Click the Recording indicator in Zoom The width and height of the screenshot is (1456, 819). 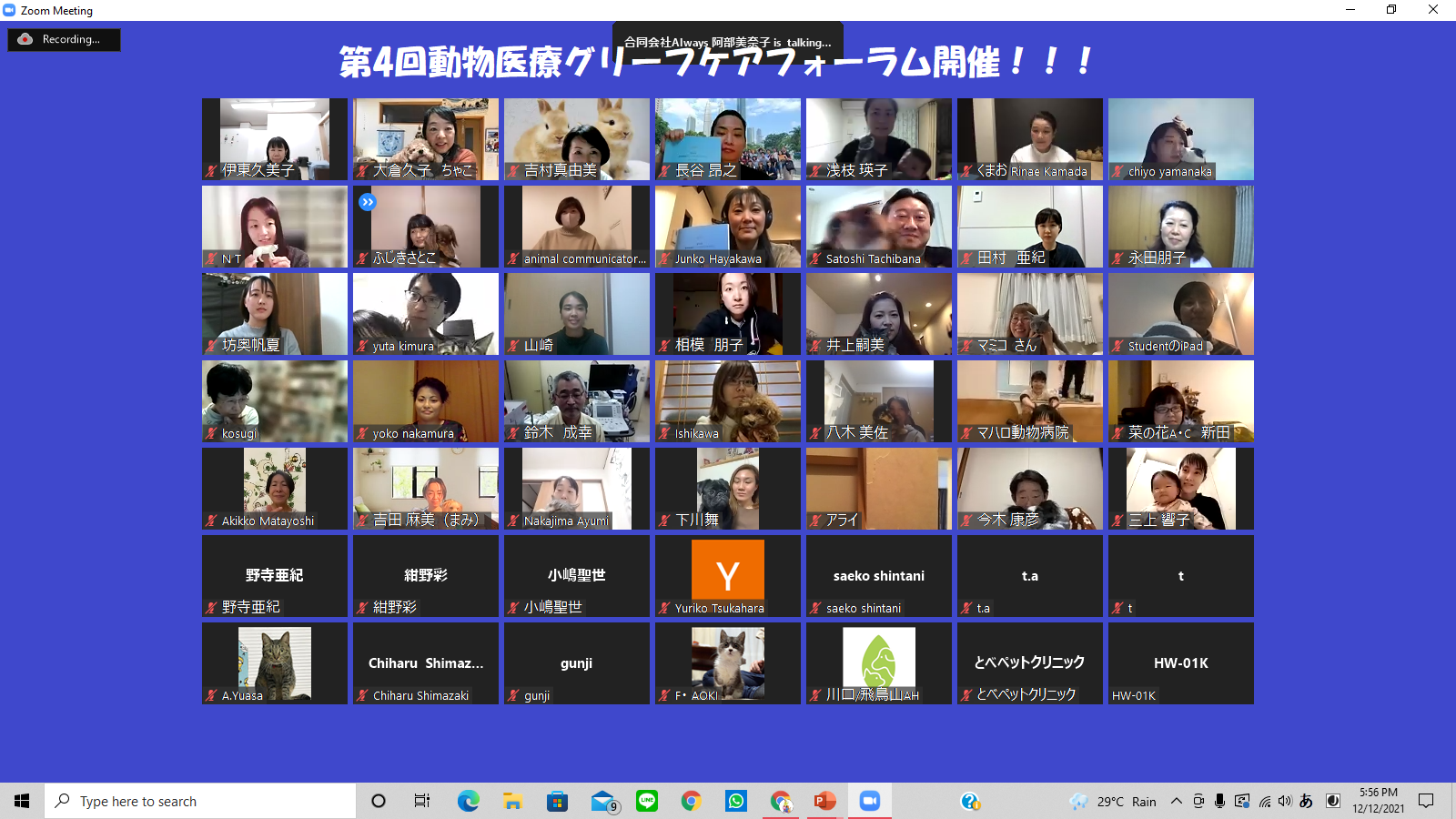pos(64,39)
